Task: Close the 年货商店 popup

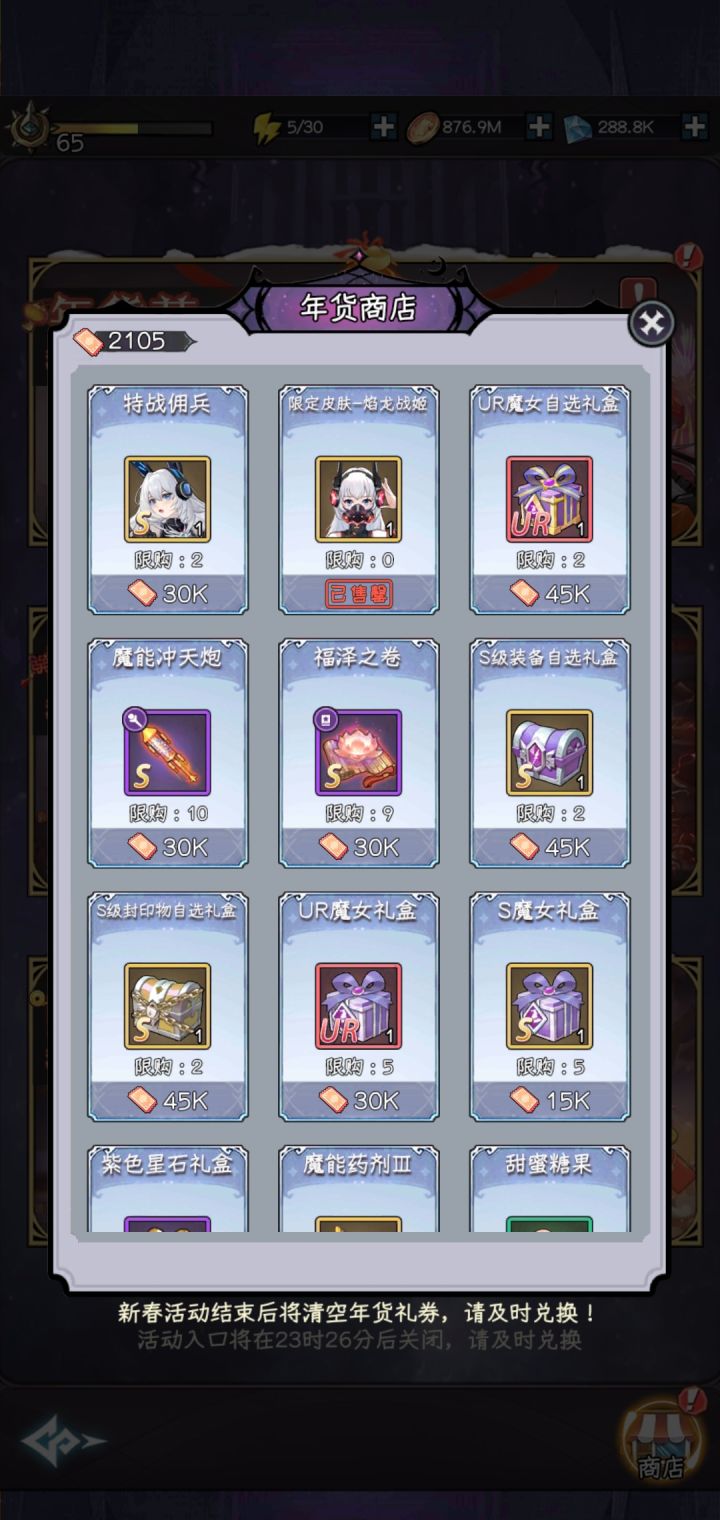Action: tap(651, 323)
